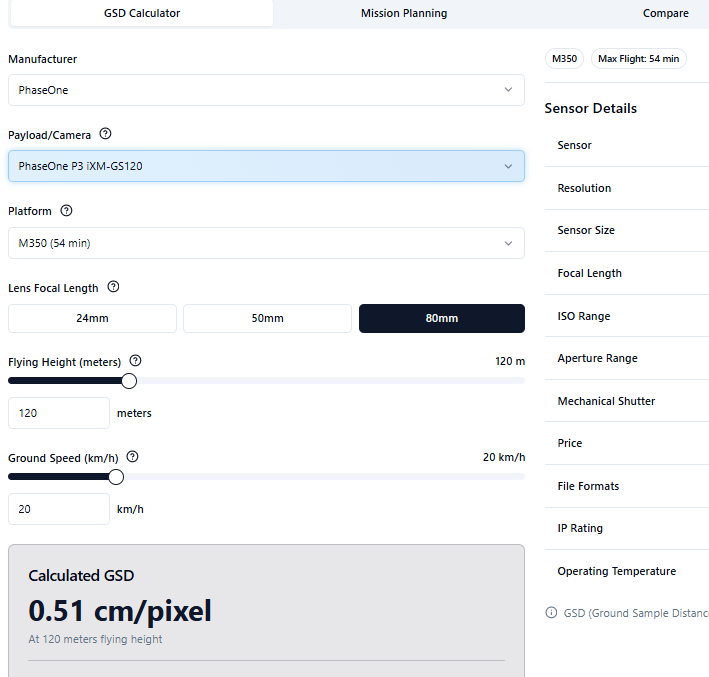Click the At 120 meters flying height caption
The width and height of the screenshot is (709, 677).
tap(95, 639)
